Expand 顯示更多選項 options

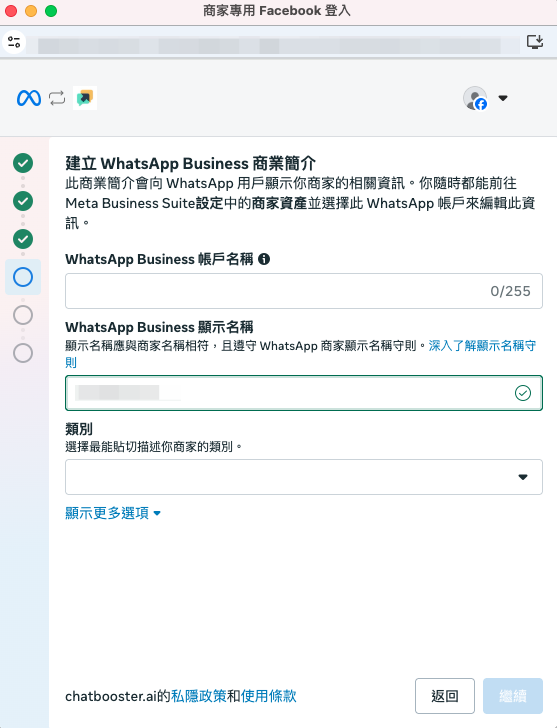click(x=113, y=513)
